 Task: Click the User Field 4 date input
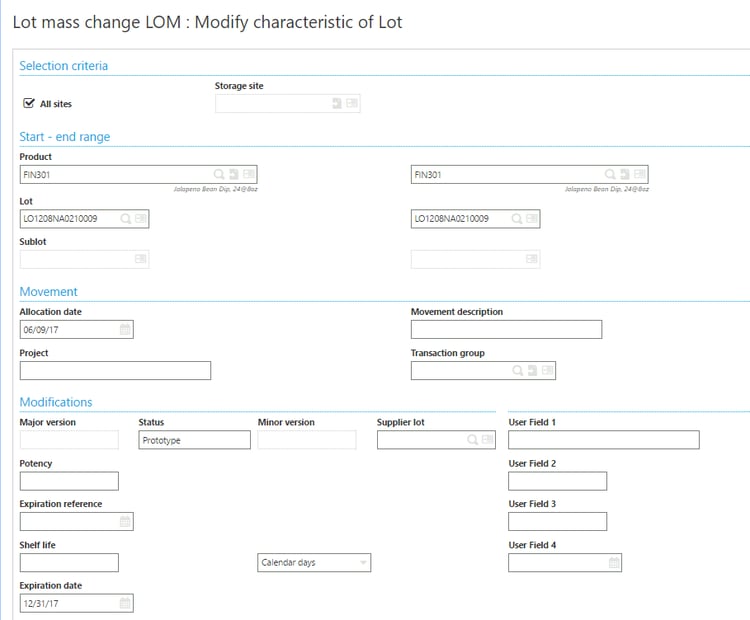(x=565, y=563)
